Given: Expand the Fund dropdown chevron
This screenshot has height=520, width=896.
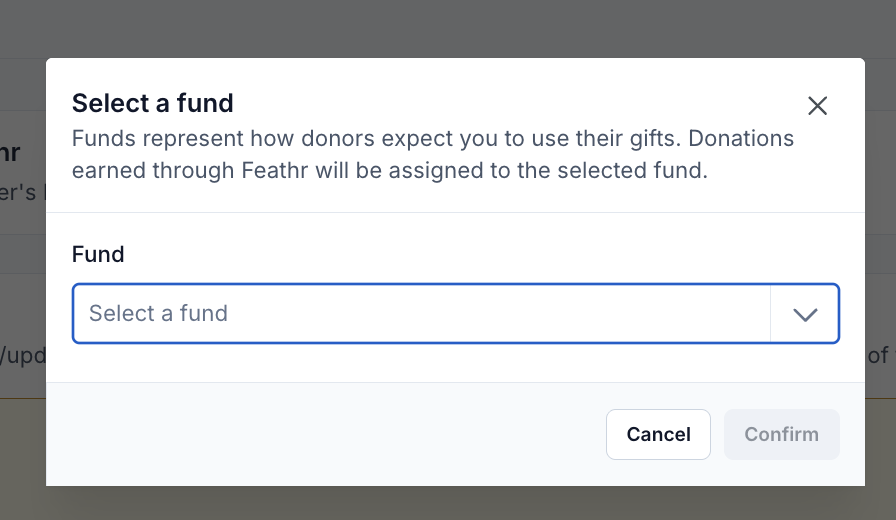Looking at the screenshot, I should pyautogui.click(x=805, y=314).
